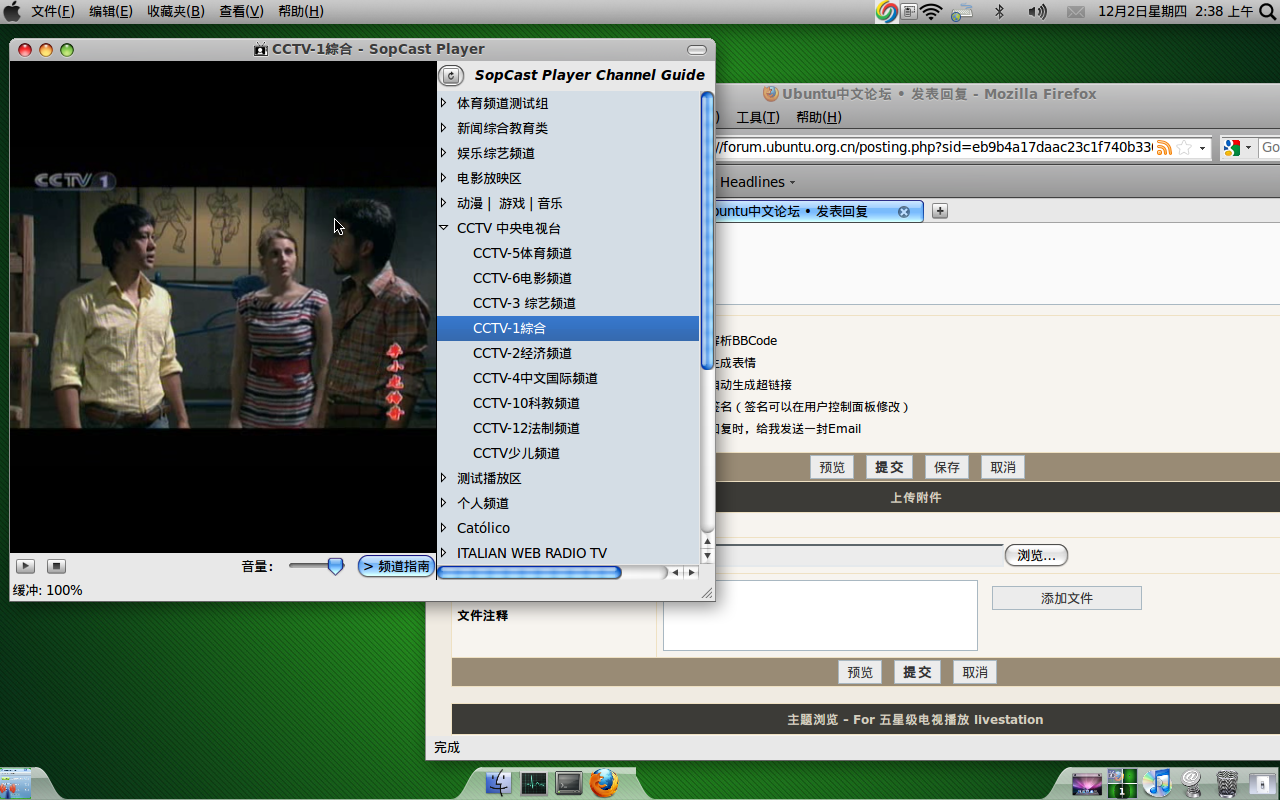The image size is (1280, 800).
Task: Open the Wi-Fi status icon
Action: (932, 12)
